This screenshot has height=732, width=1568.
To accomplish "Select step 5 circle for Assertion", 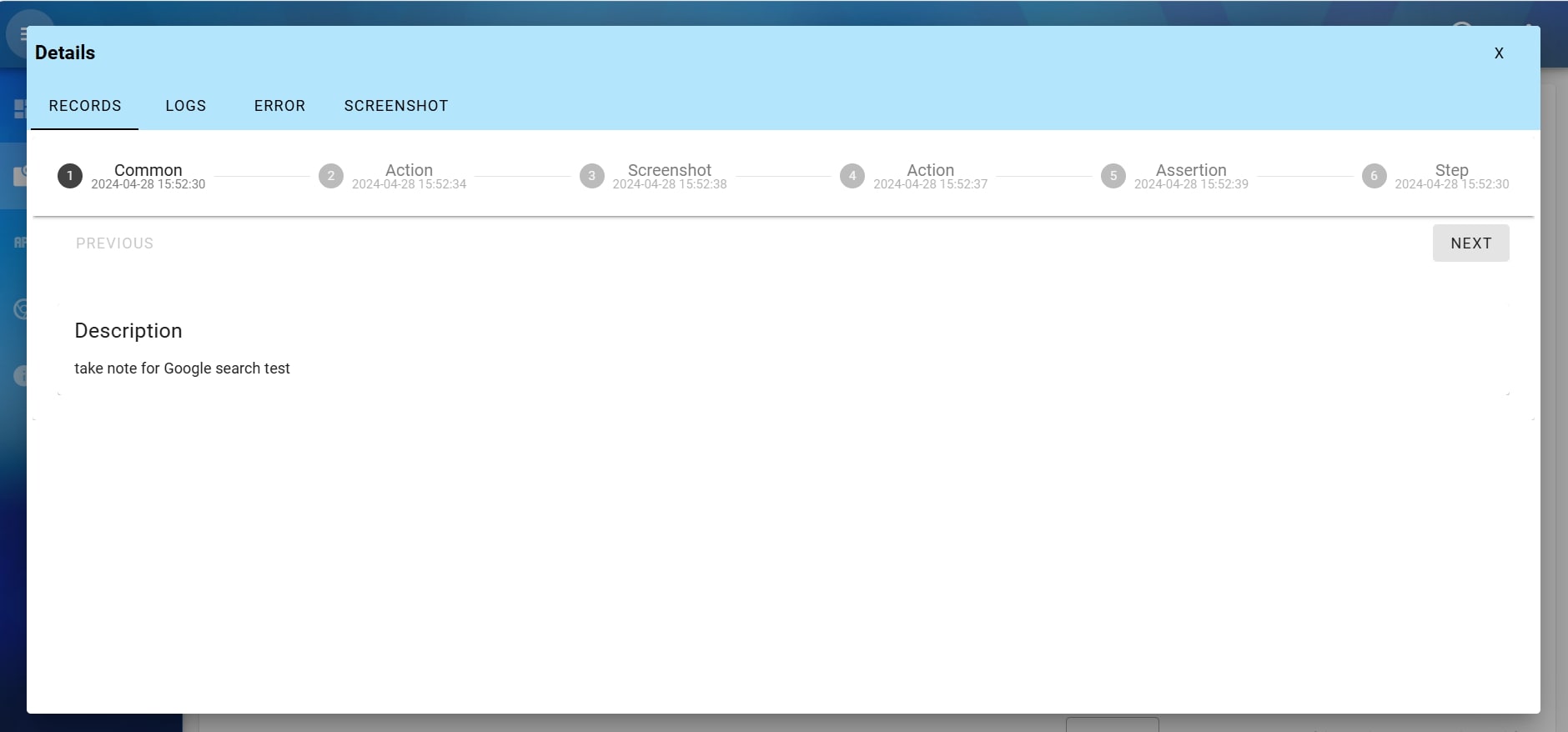I will click(1113, 176).
